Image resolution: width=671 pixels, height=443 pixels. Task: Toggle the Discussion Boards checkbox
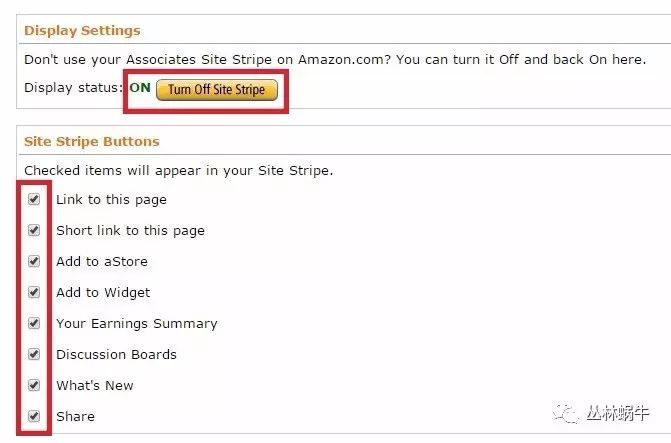[34, 354]
